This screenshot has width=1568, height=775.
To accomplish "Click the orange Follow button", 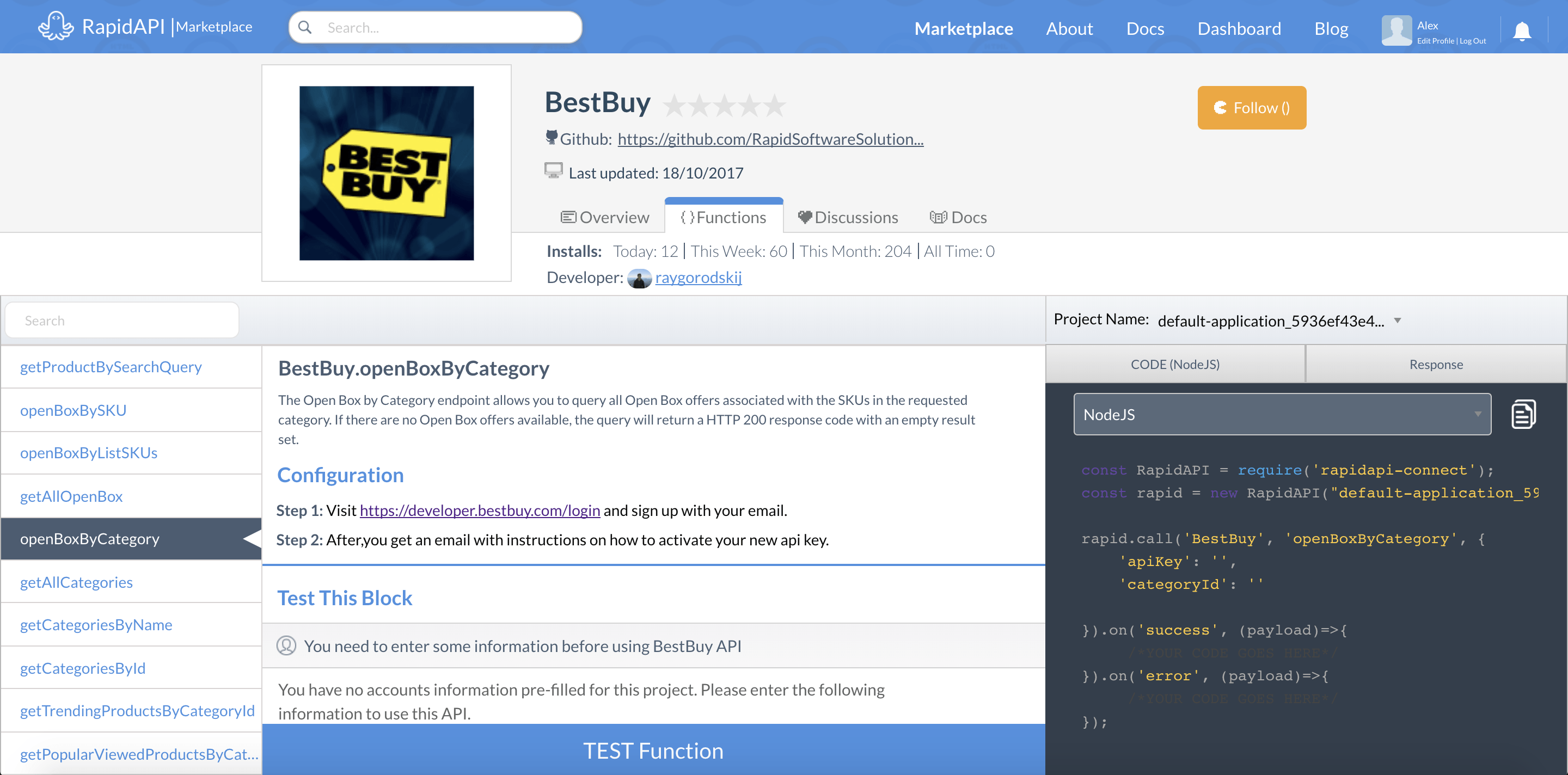I will point(1252,108).
